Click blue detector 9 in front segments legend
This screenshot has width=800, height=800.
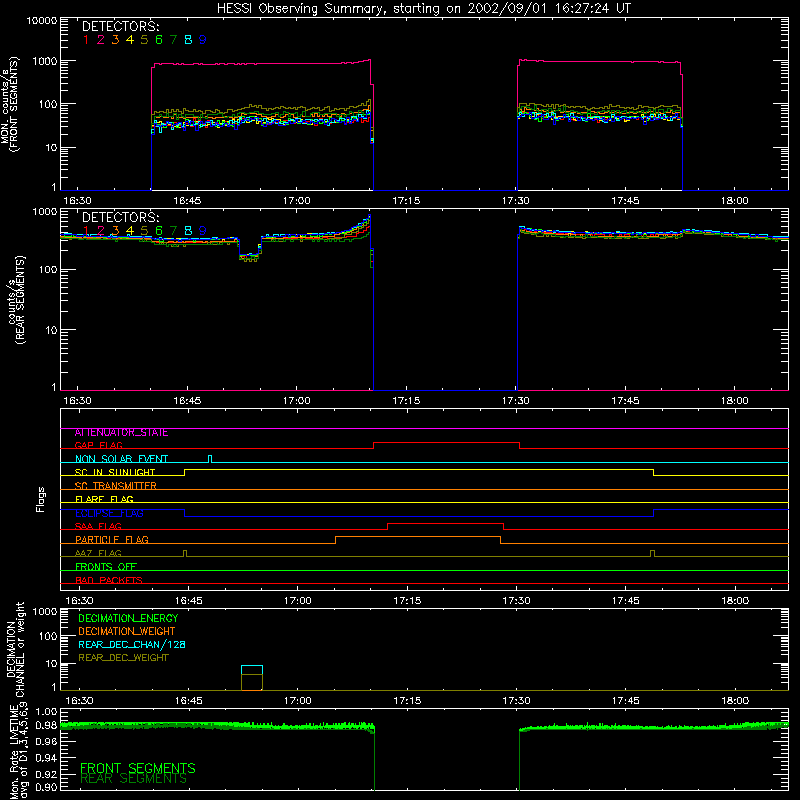203,39
